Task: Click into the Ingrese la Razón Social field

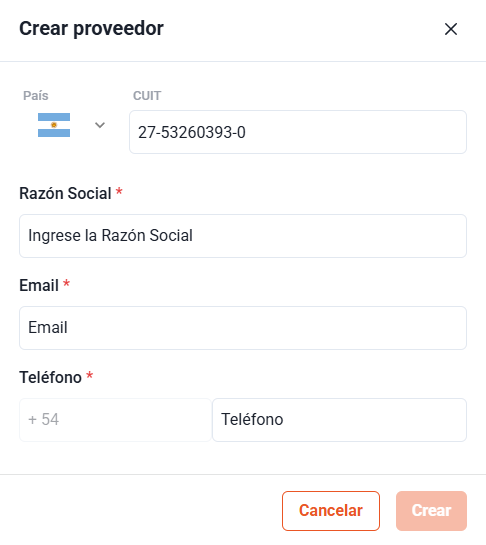Action: pos(243,236)
